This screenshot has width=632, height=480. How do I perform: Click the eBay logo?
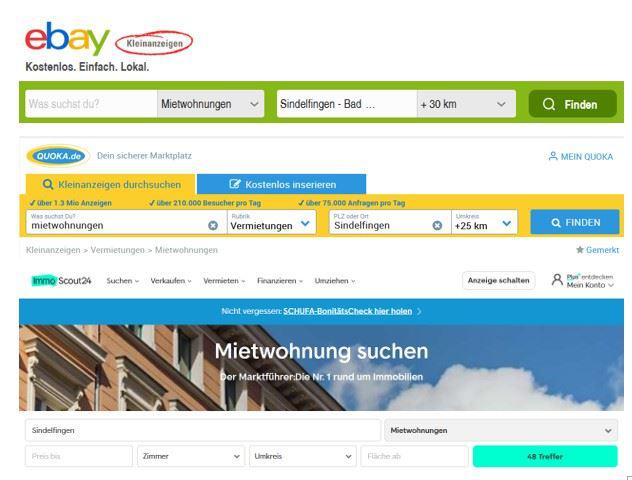point(67,39)
